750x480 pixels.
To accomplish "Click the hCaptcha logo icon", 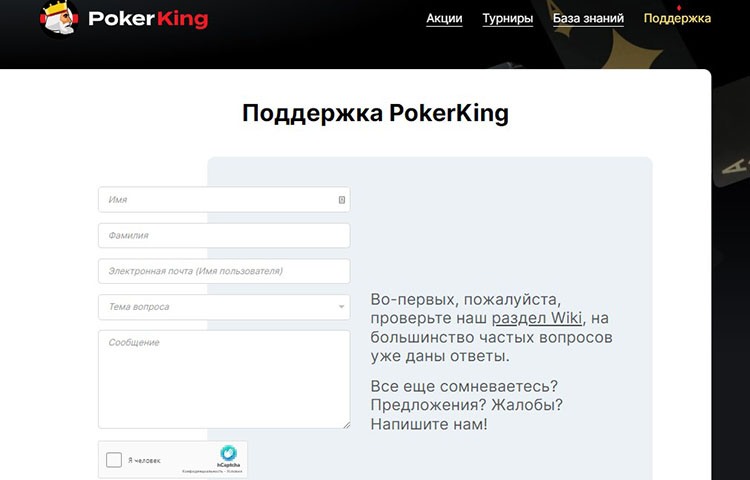I will click(229, 453).
